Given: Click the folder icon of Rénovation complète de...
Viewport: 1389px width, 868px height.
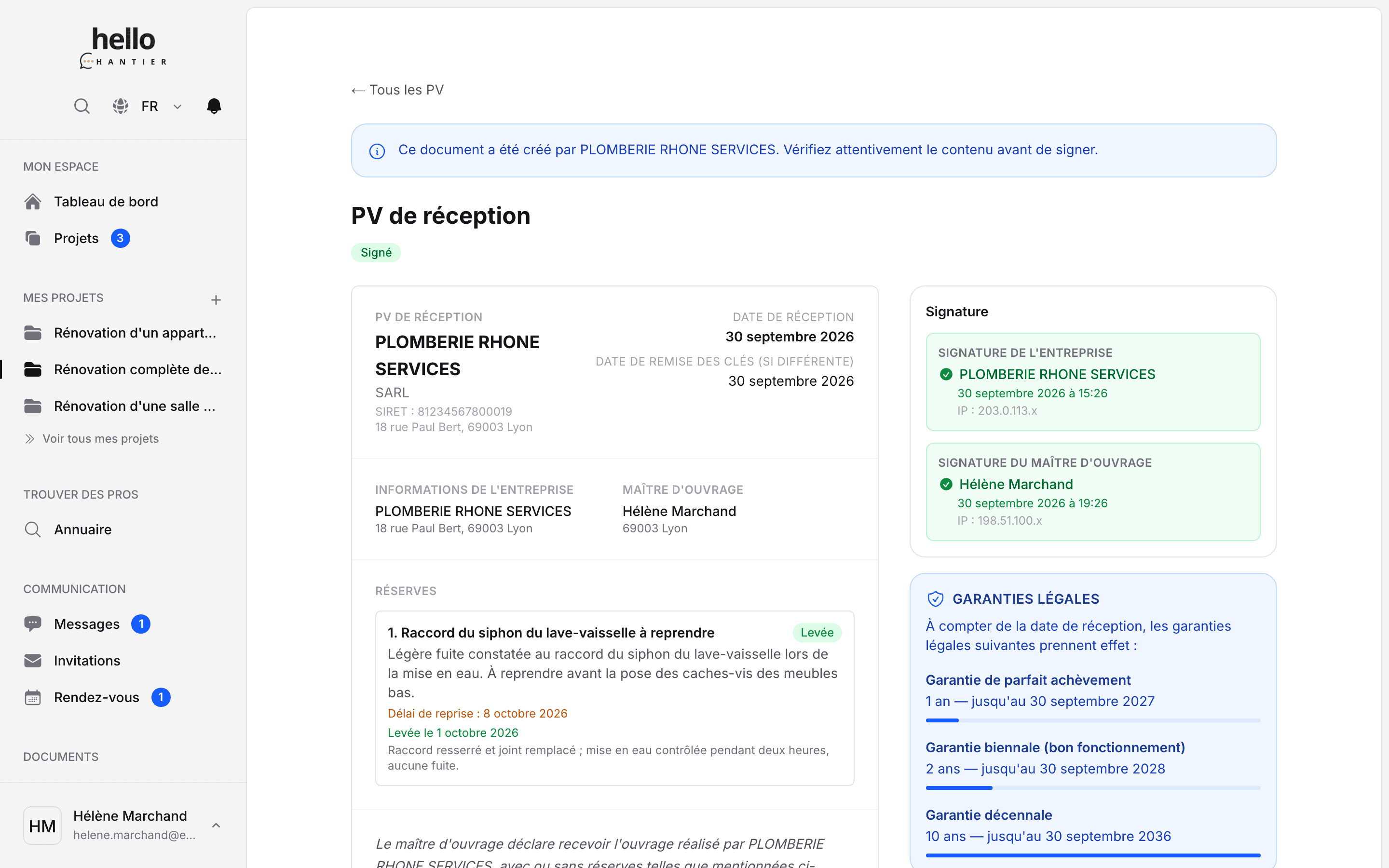Looking at the screenshot, I should click(x=33, y=370).
